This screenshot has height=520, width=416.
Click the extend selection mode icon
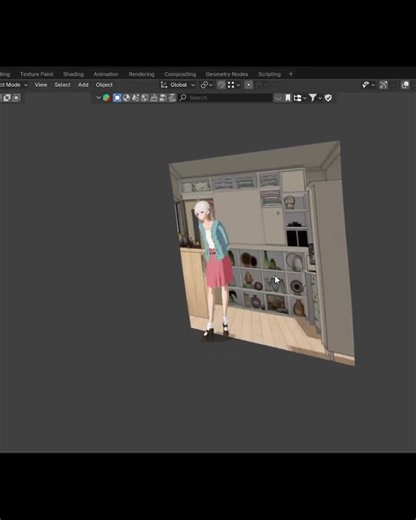pos(7,98)
